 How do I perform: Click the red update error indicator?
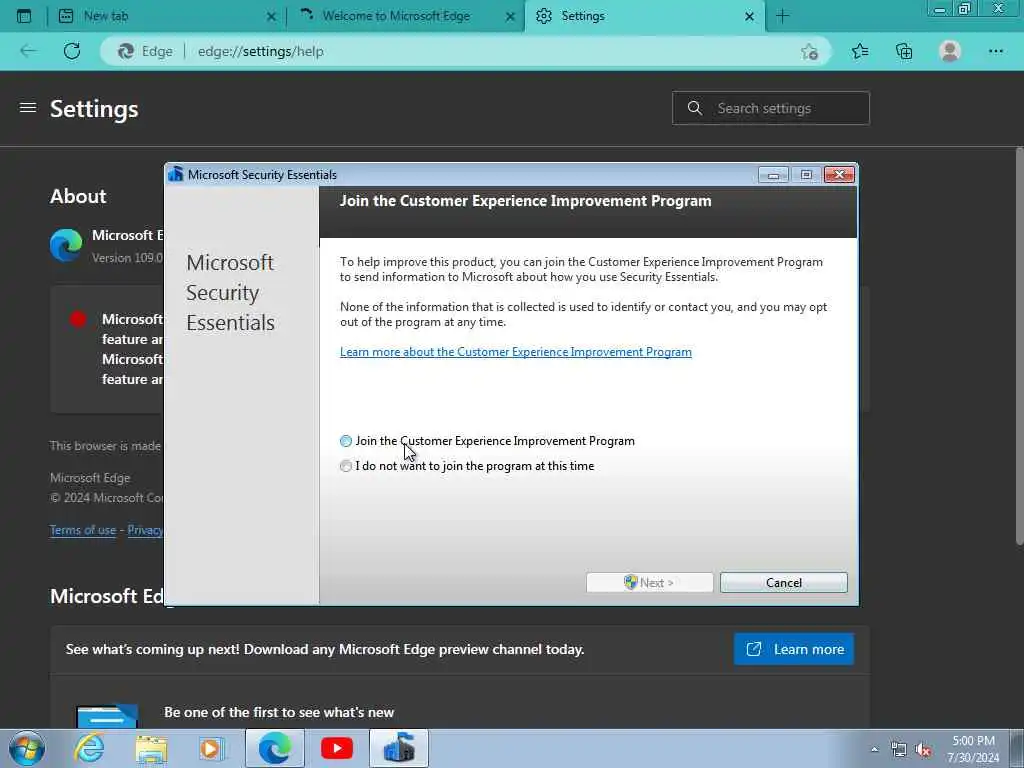click(x=78, y=319)
